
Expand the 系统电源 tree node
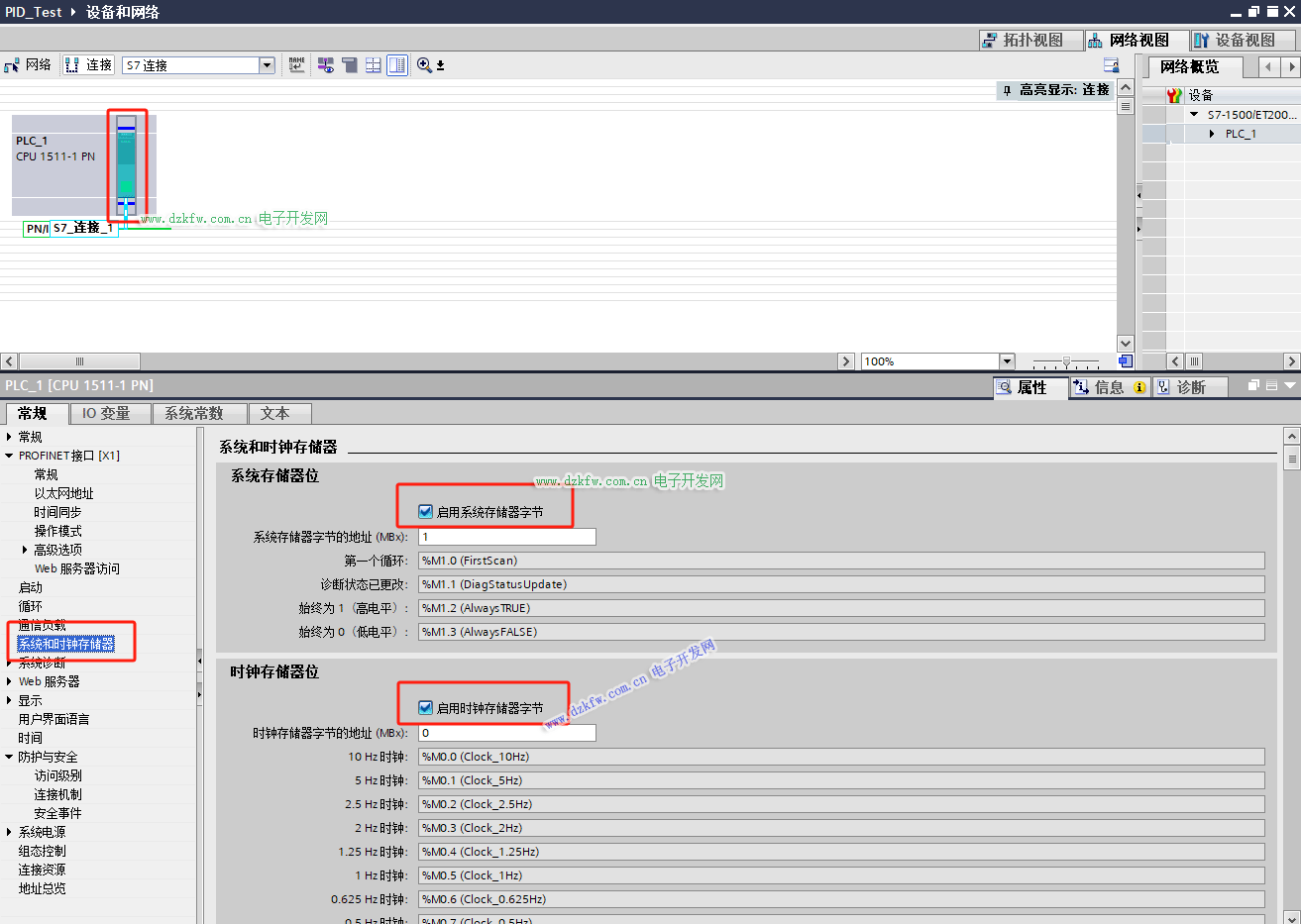click(x=9, y=832)
